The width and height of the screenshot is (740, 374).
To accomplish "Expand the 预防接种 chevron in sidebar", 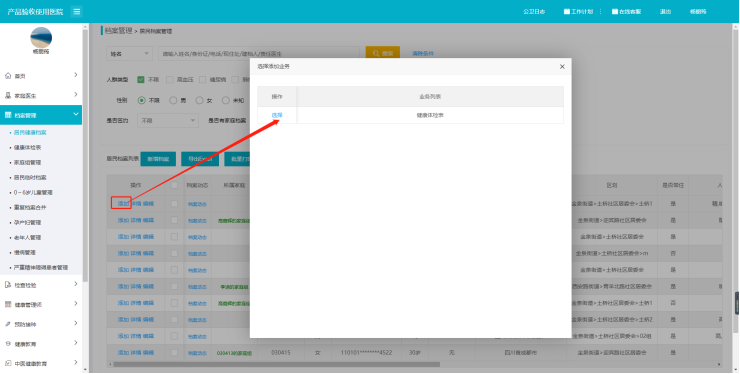I will coord(76,324).
